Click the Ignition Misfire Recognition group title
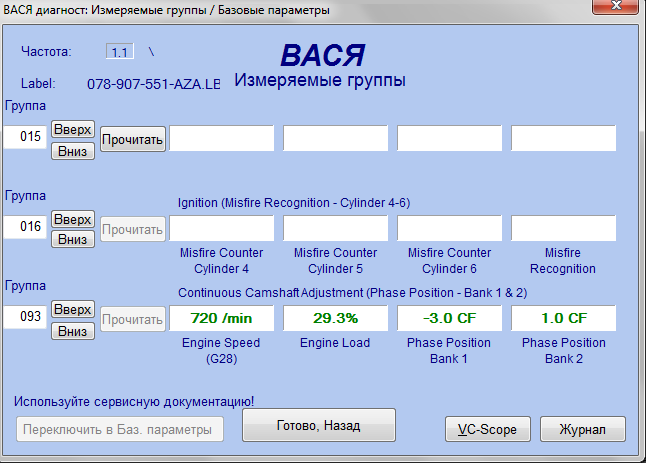646x463 pixels. point(294,203)
